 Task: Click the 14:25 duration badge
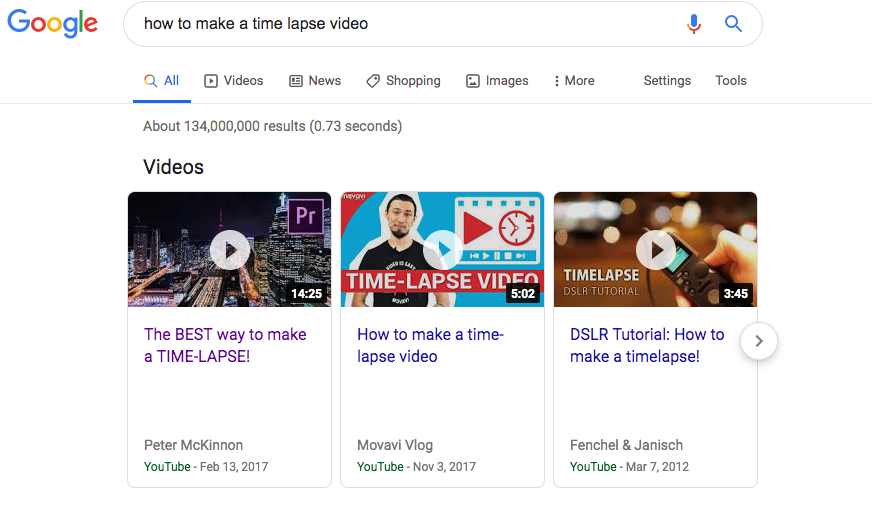click(306, 294)
